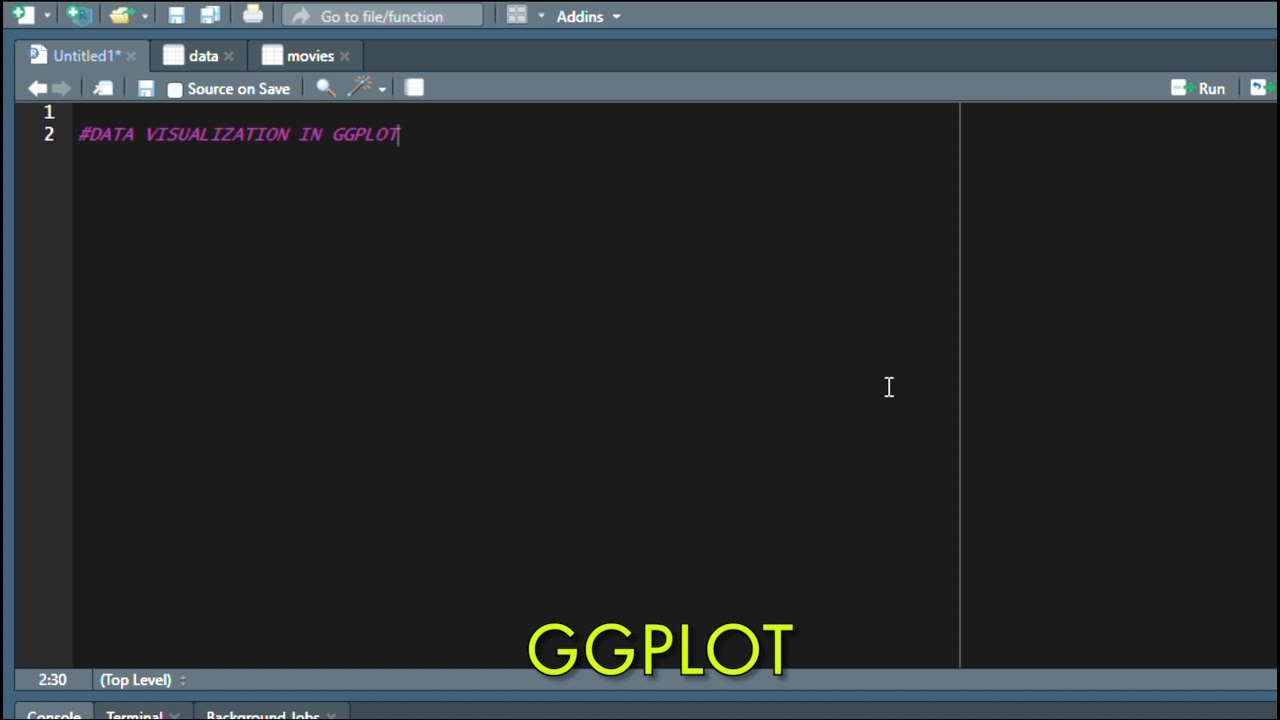Re-run the previous code region

pyautogui.click(x=1260, y=88)
